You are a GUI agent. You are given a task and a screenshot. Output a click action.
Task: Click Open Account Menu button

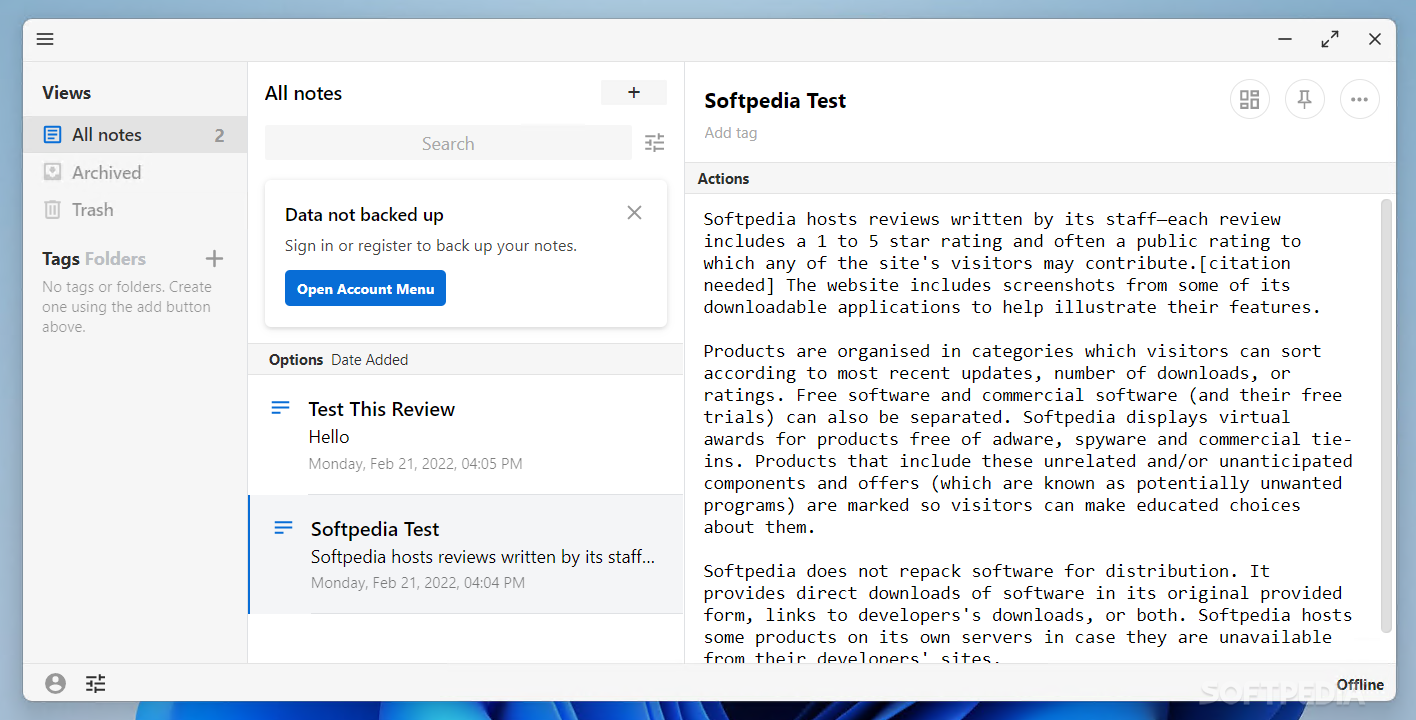click(365, 289)
